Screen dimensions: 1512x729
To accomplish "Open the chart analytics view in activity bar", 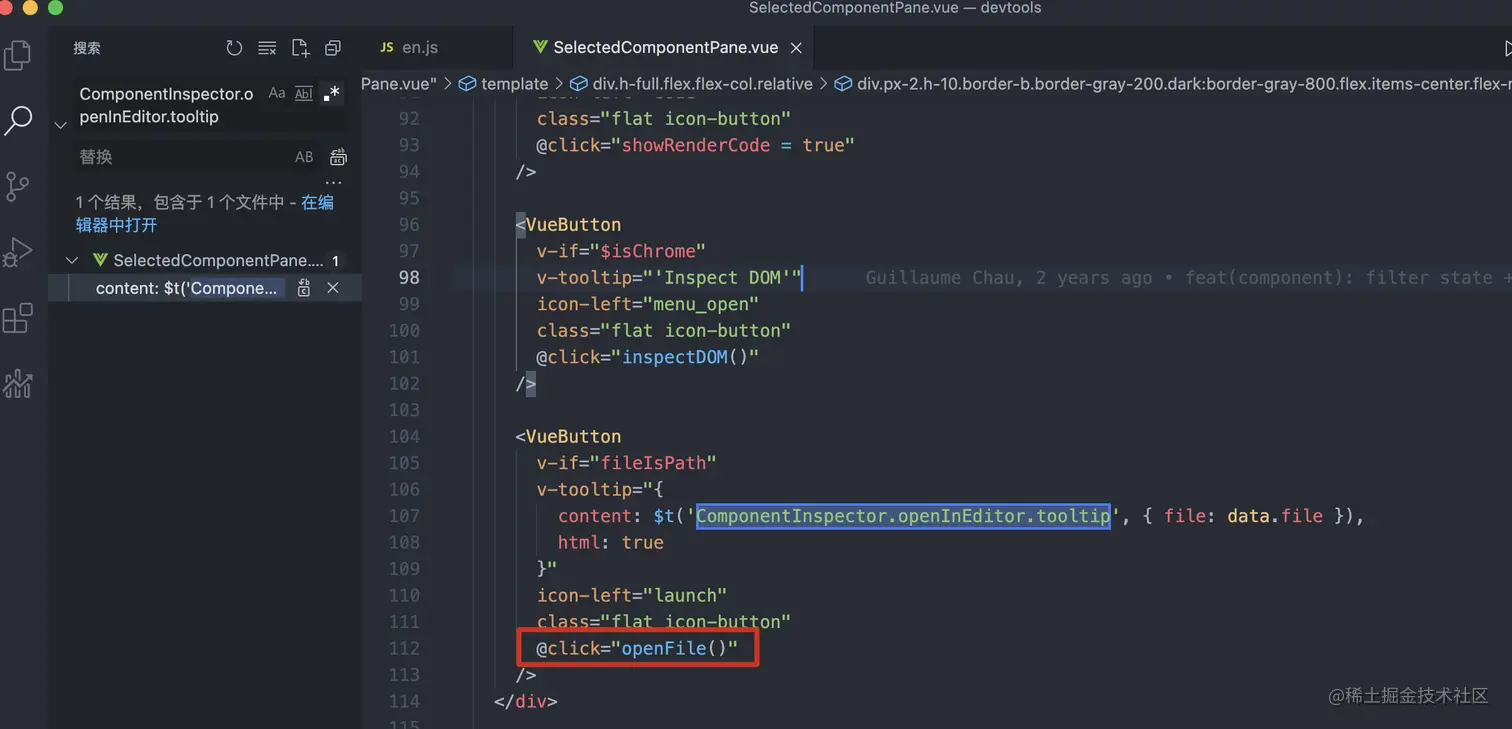I will [18, 383].
